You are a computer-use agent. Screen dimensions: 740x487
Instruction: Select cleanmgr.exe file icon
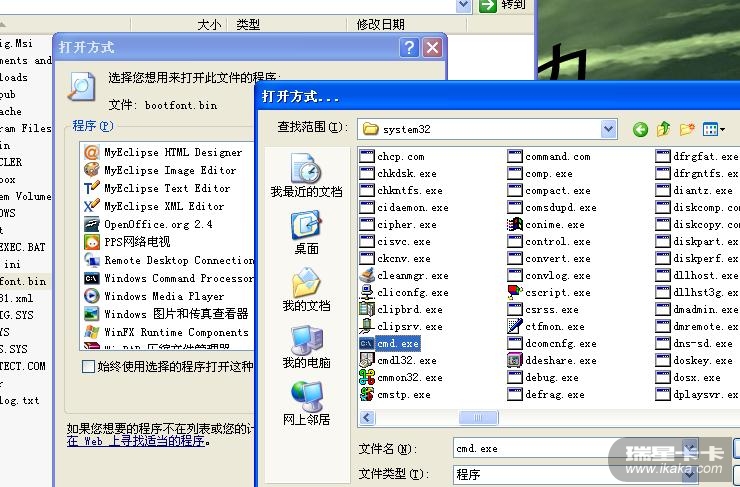pyautogui.click(x=367, y=275)
